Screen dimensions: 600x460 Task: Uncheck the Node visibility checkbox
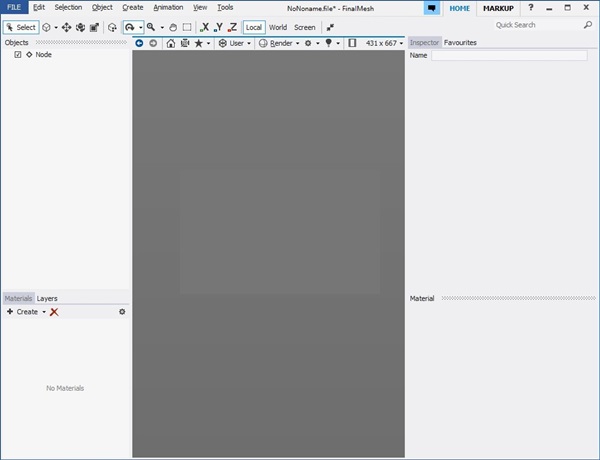(x=18, y=55)
